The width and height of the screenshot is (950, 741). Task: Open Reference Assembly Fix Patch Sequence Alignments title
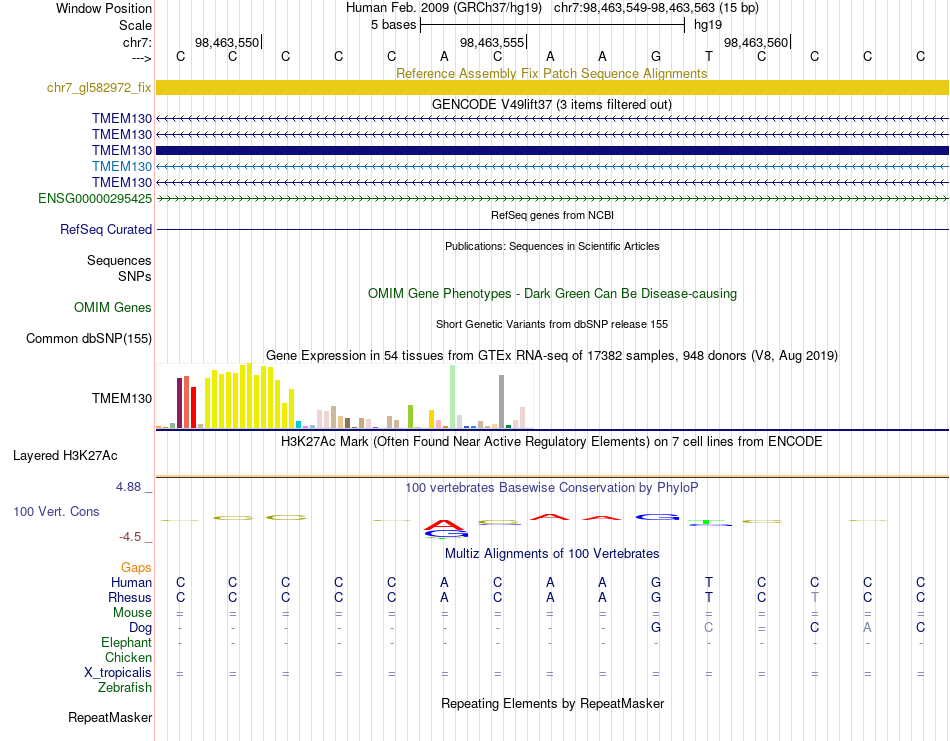tap(552, 73)
